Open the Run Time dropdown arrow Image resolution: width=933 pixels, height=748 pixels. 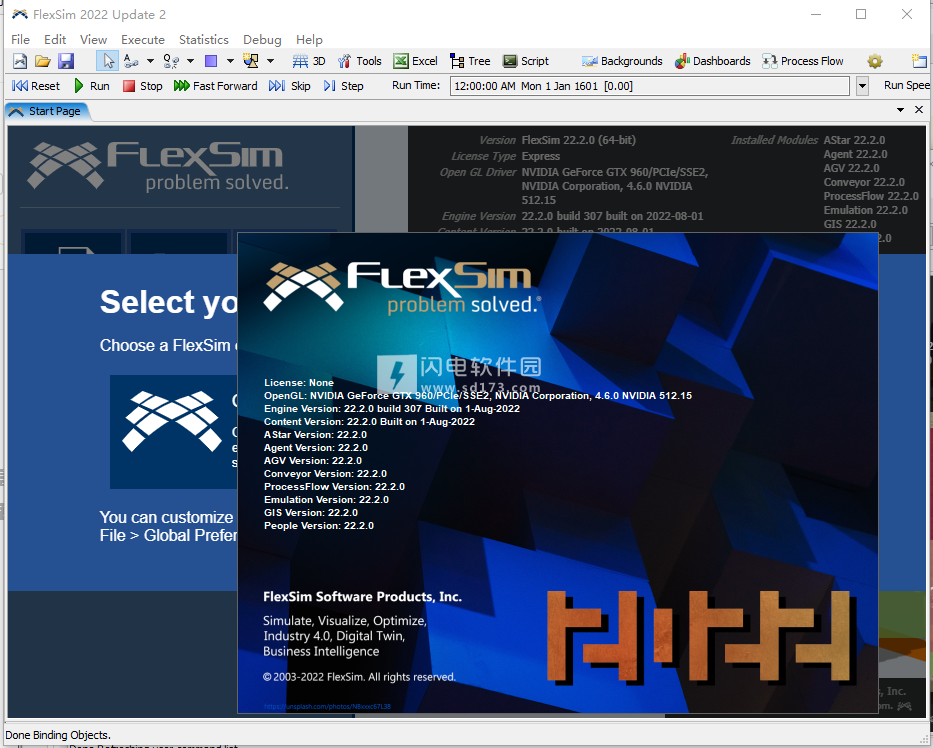tap(862, 86)
